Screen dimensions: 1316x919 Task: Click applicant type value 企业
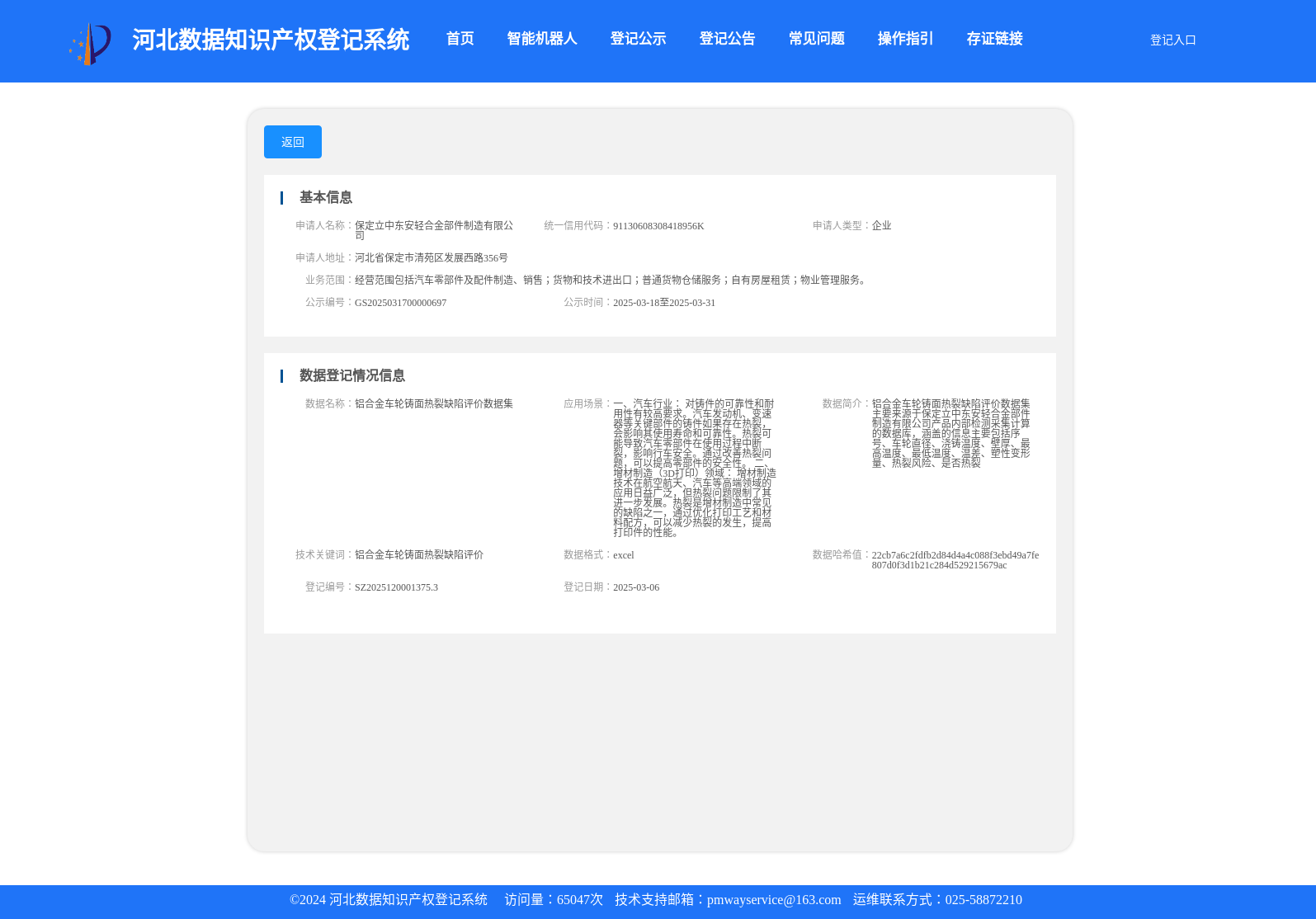point(882,225)
